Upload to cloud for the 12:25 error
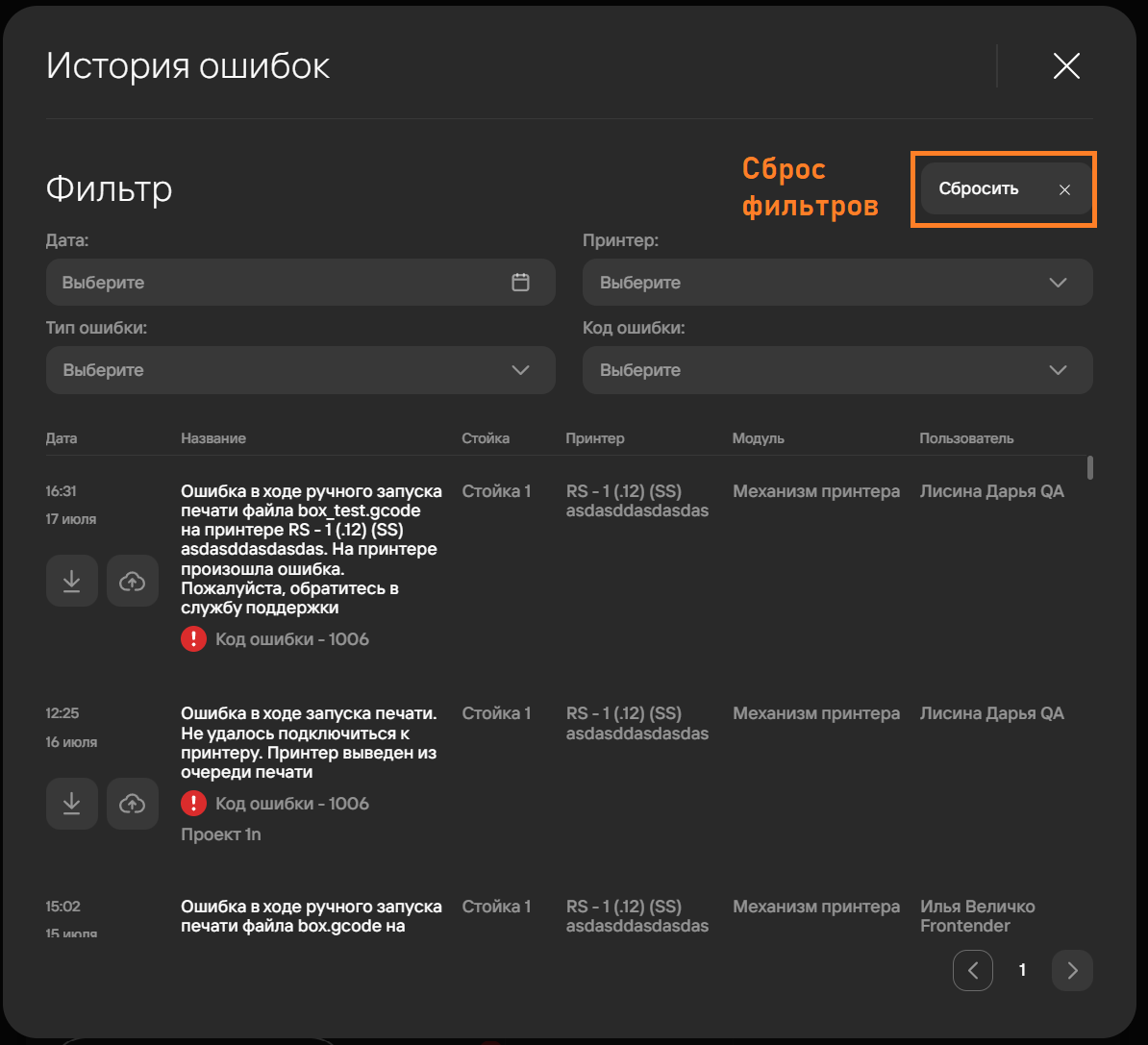 click(x=133, y=804)
